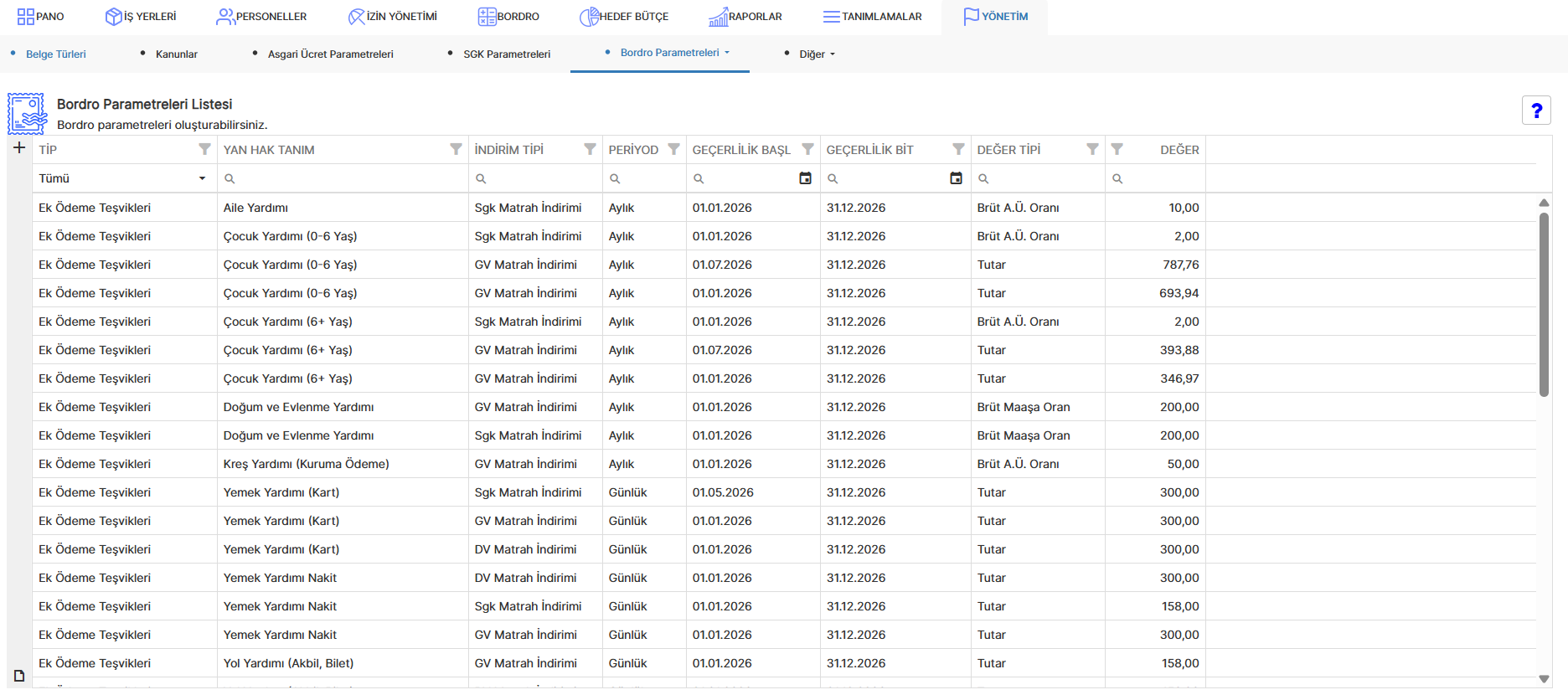Expand the Tümü type dropdown
This screenshot has height=695, width=1568.
pos(202,178)
